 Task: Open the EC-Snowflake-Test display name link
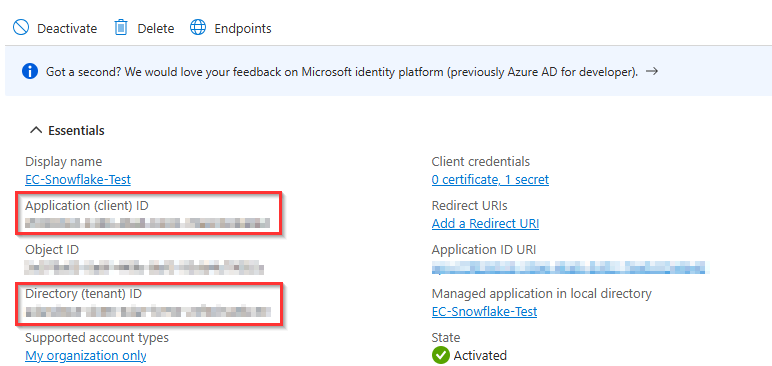click(x=78, y=179)
